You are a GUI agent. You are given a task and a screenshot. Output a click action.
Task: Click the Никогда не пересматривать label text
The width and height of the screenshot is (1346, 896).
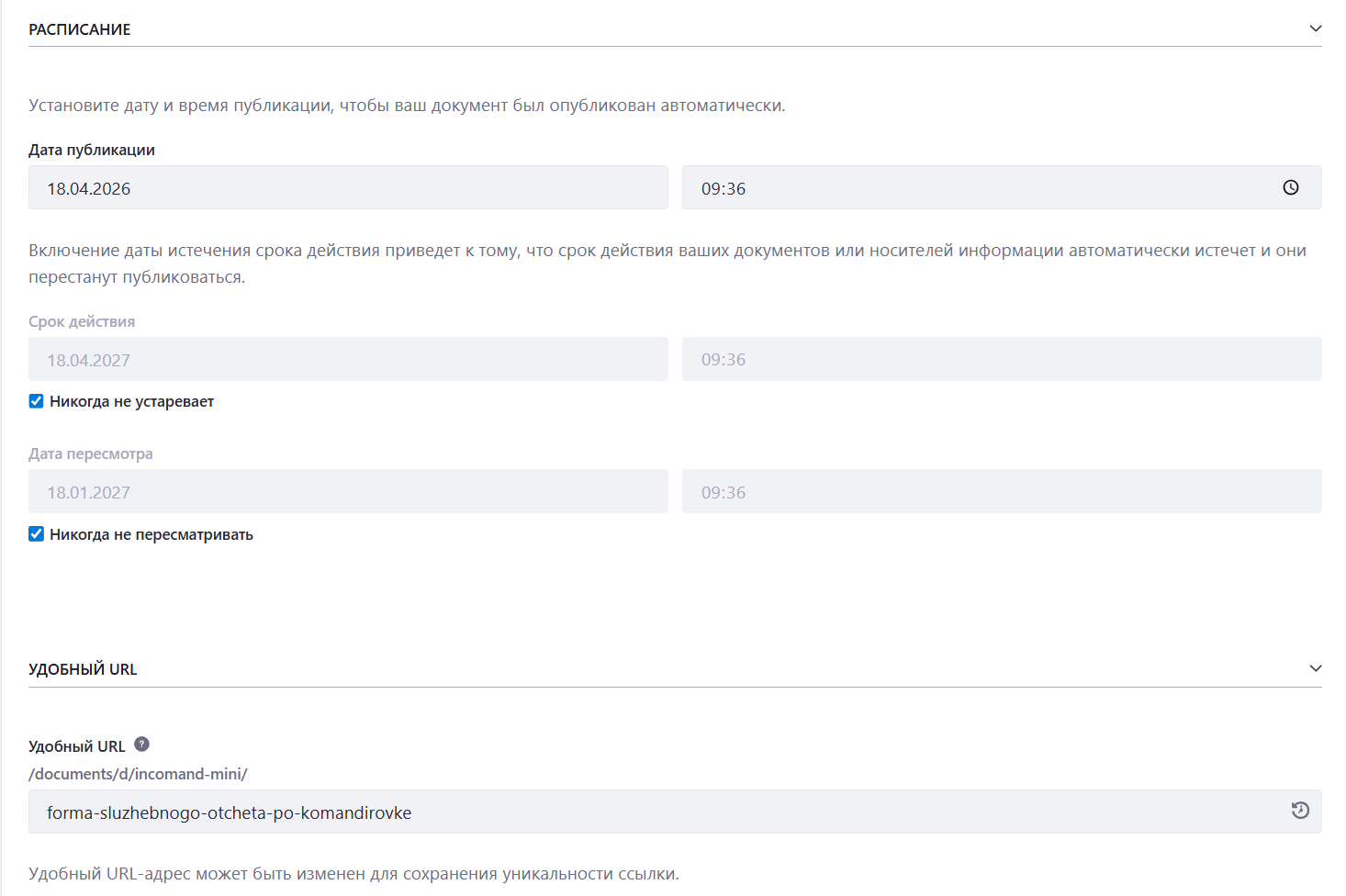pyautogui.click(x=151, y=535)
